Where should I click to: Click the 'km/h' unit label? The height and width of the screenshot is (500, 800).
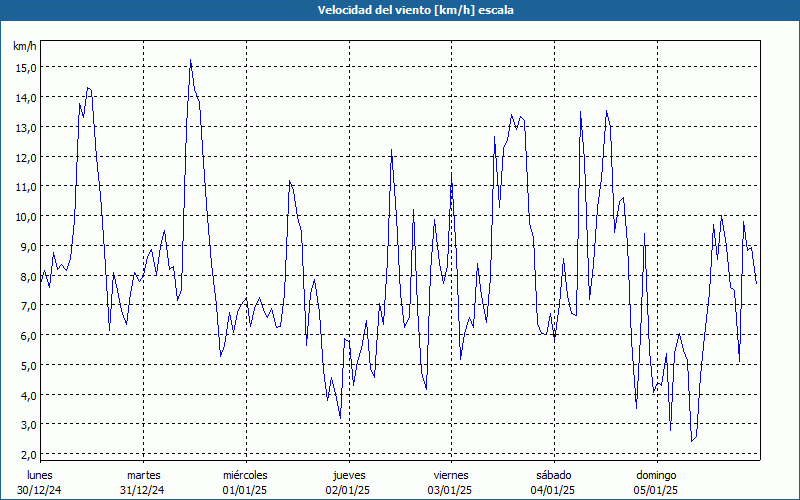pyautogui.click(x=24, y=46)
